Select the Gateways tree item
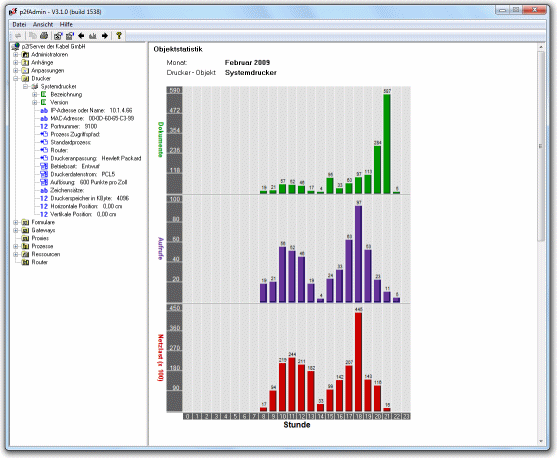This screenshot has width=557, height=458. pos(43,230)
